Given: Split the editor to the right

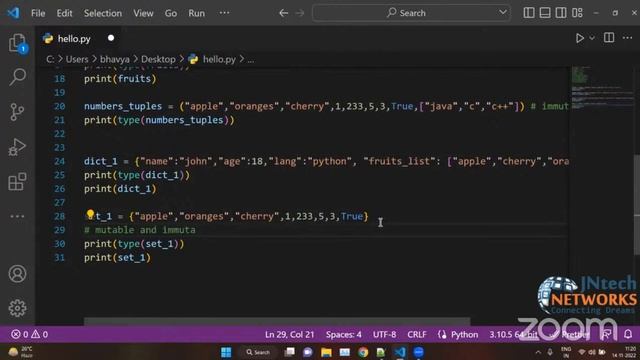Looking at the screenshot, I should point(609,38).
